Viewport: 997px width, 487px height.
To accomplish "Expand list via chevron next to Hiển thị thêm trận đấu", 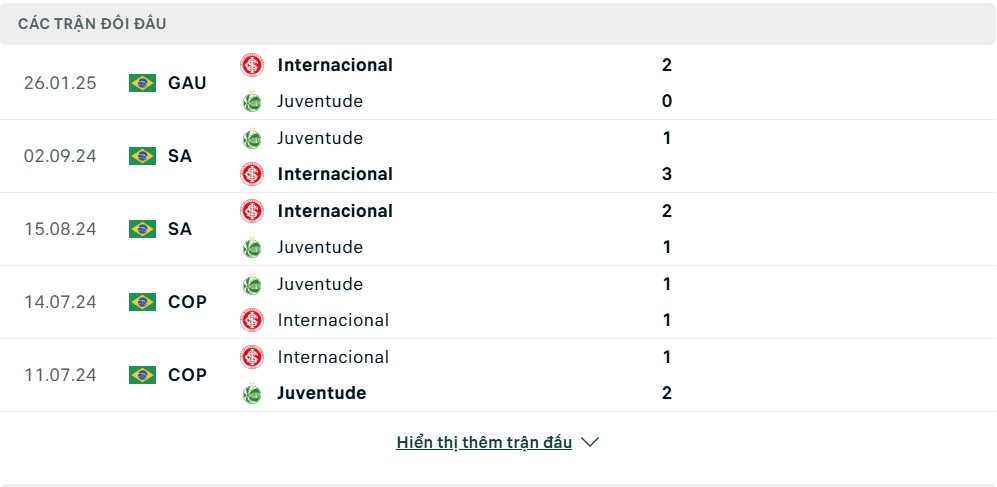I will 590,442.
